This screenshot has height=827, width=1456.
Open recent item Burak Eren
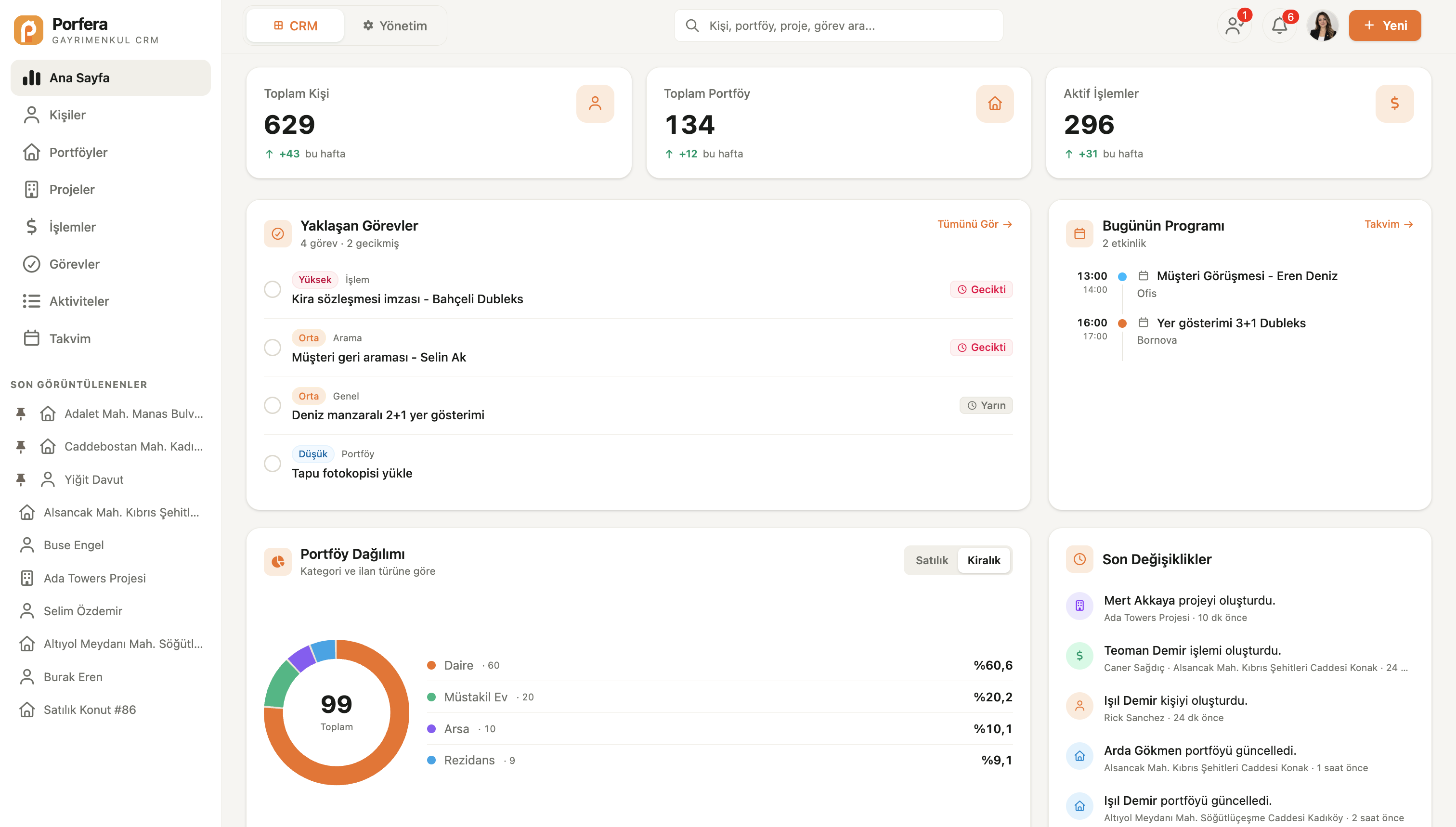point(111,677)
